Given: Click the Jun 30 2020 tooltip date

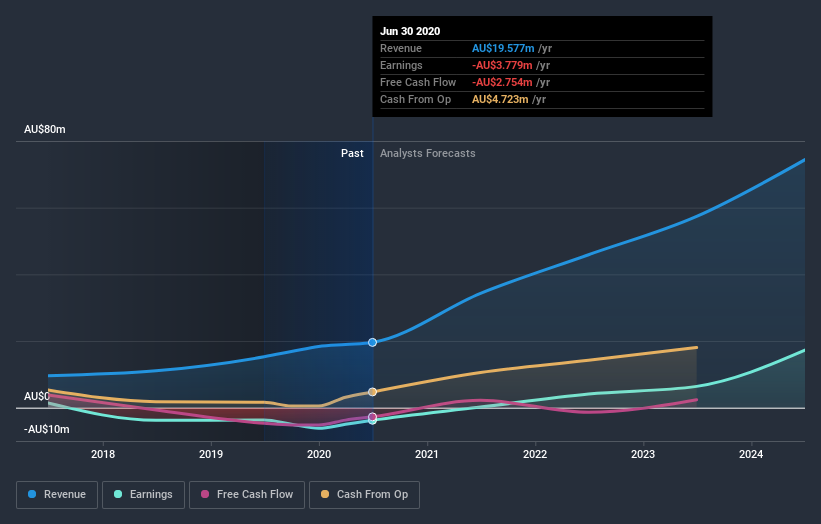Looking at the screenshot, I should click(410, 31).
